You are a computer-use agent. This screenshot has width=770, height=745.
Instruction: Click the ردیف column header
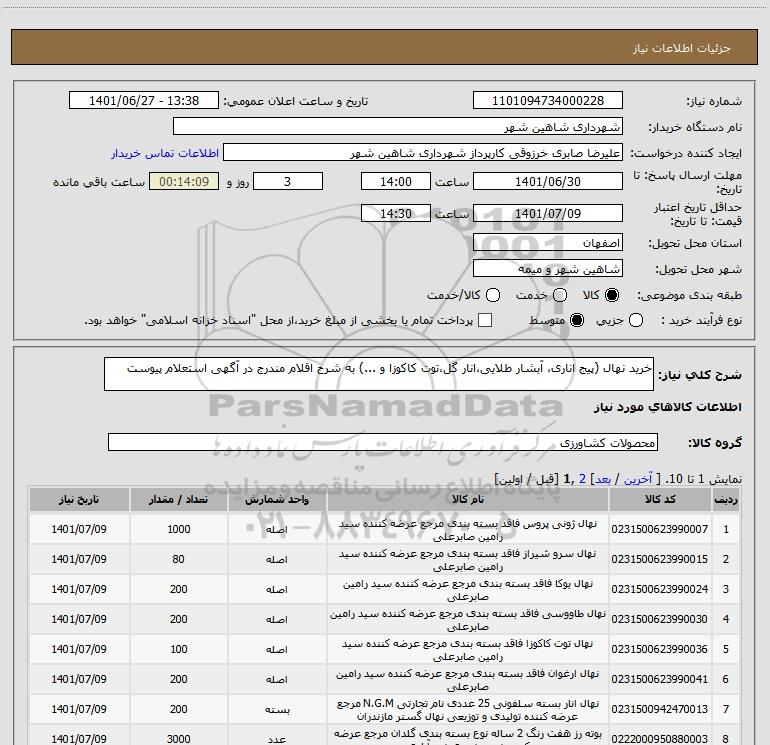tap(726, 499)
